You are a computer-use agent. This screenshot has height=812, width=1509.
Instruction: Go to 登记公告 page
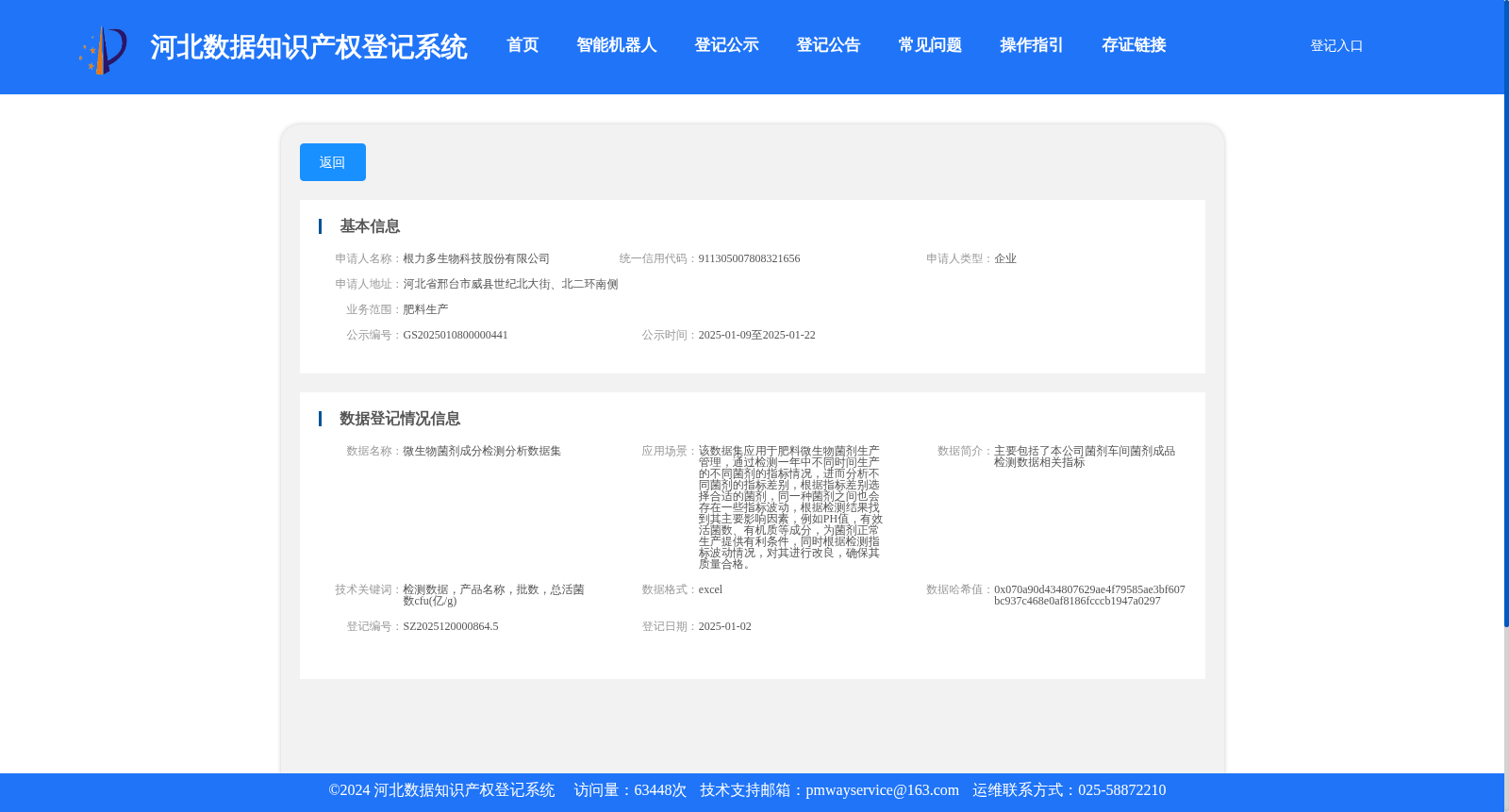click(828, 45)
